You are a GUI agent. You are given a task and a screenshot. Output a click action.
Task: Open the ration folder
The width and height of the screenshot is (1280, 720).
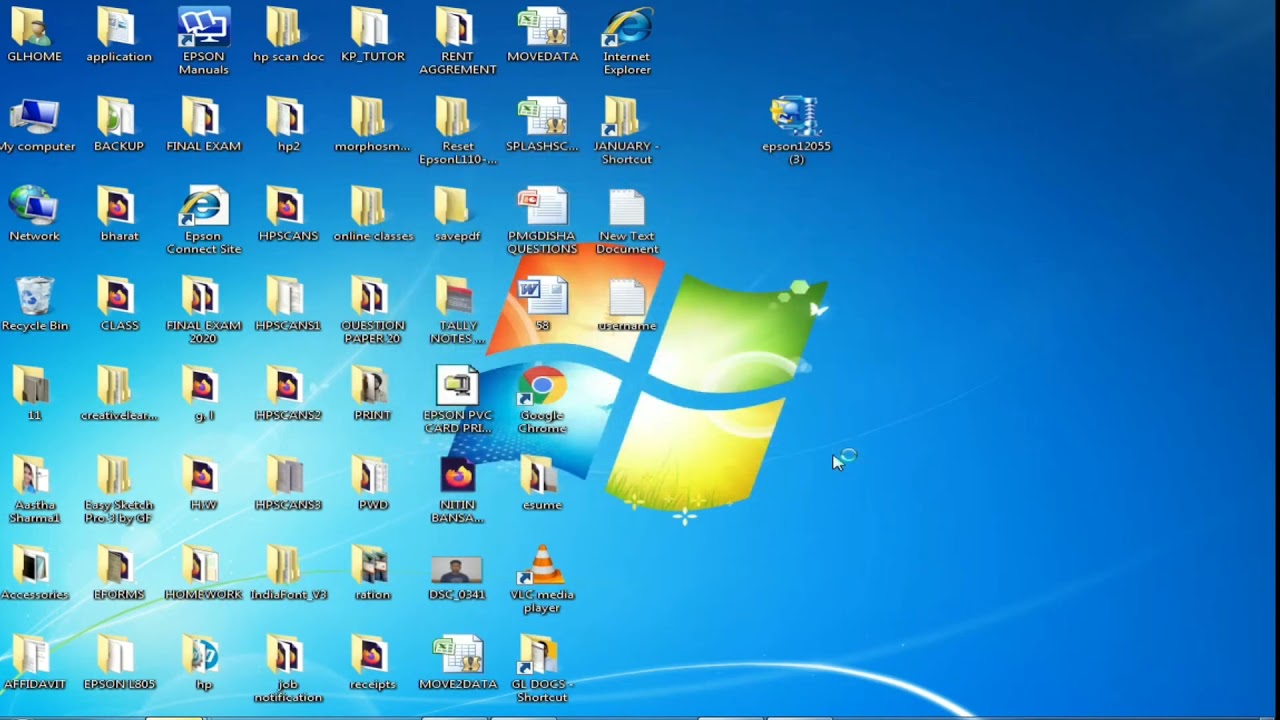[x=372, y=573]
